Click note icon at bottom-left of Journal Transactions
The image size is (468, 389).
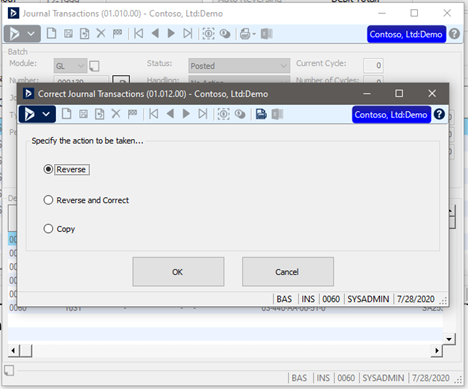(9, 370)
